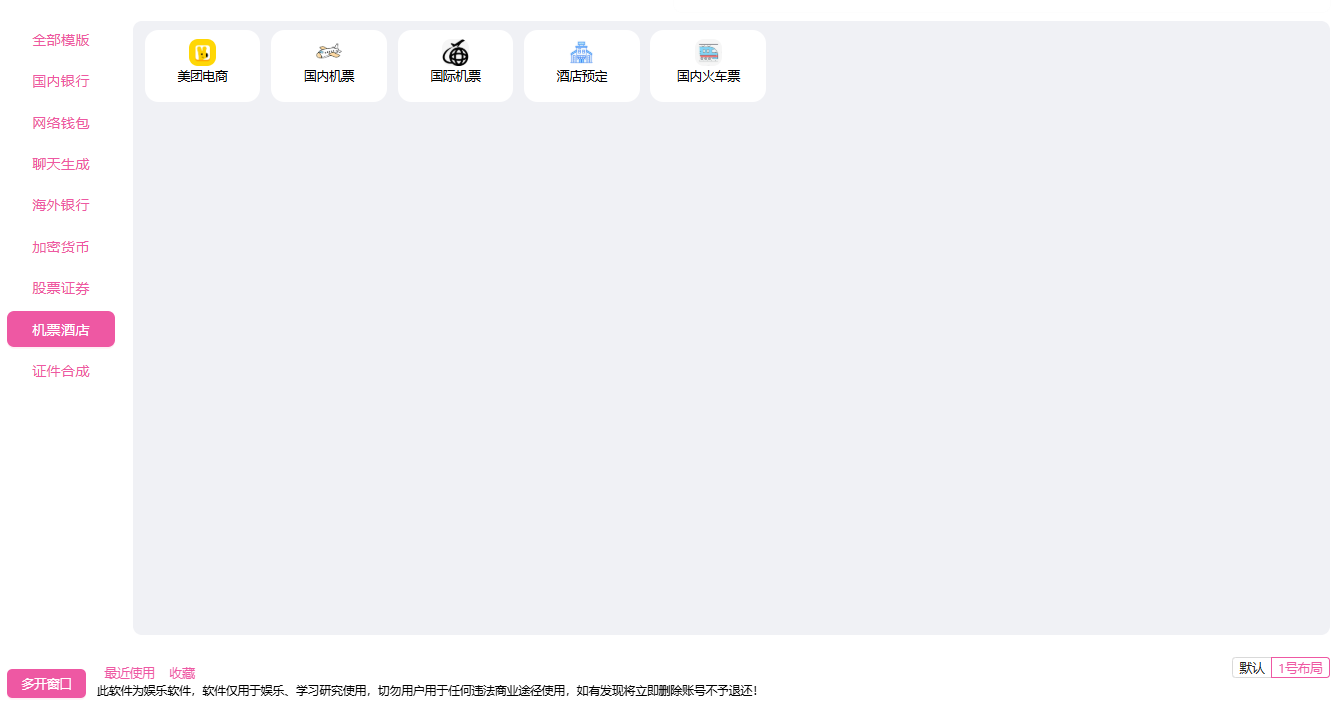The width and height of the screenshot is (1341, 703).
Task: Select the 股票证券 sidebar category
Action: click(x=61, y=288)
